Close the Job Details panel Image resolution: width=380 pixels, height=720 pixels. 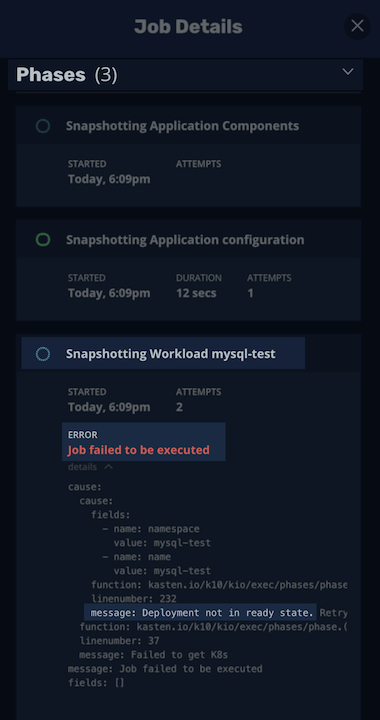coord(357,26)
